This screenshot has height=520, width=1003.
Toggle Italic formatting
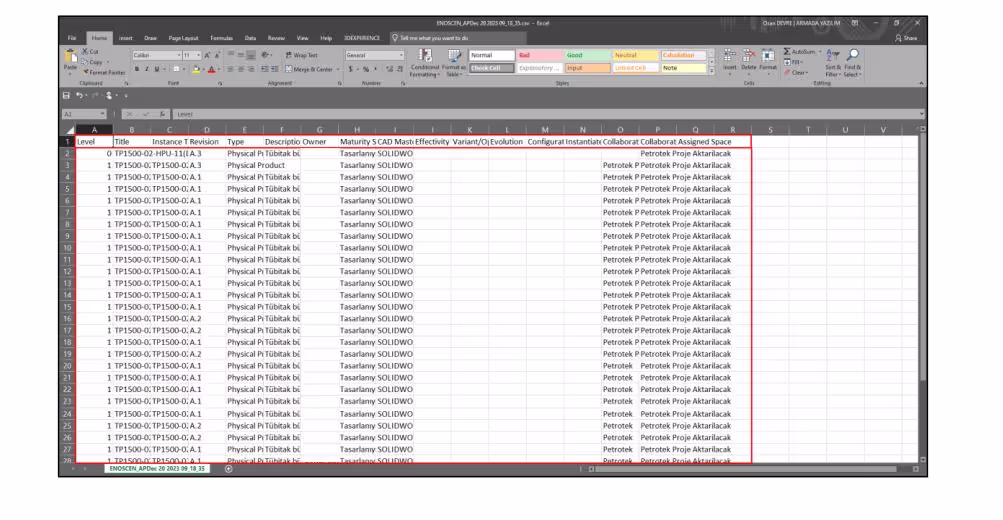(x=146, y=69)
